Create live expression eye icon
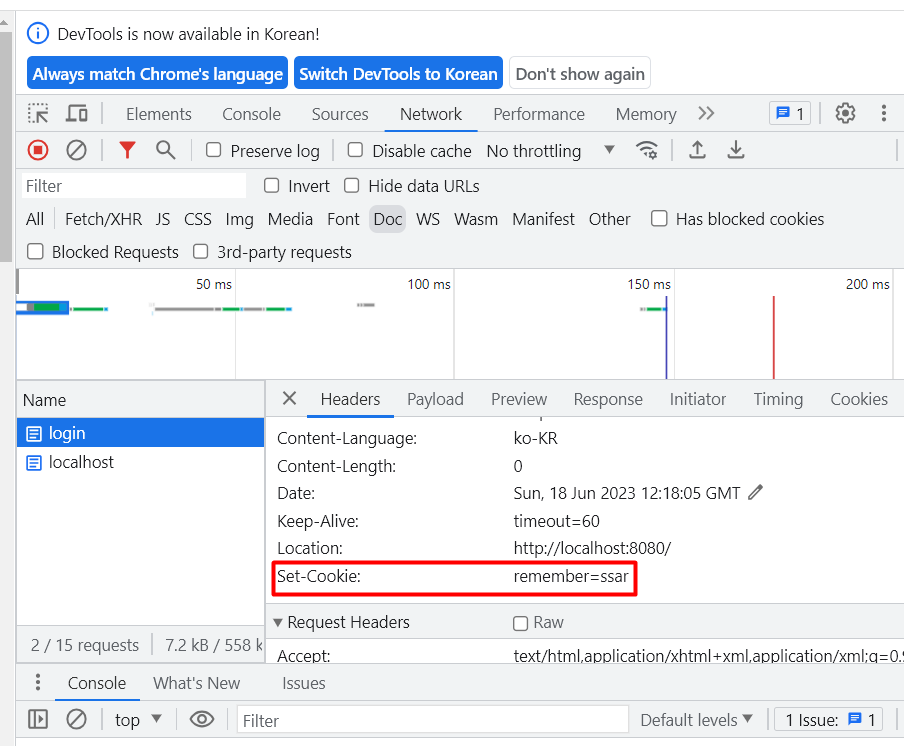This screenshot has width=904, height=746. click(202, 719)
